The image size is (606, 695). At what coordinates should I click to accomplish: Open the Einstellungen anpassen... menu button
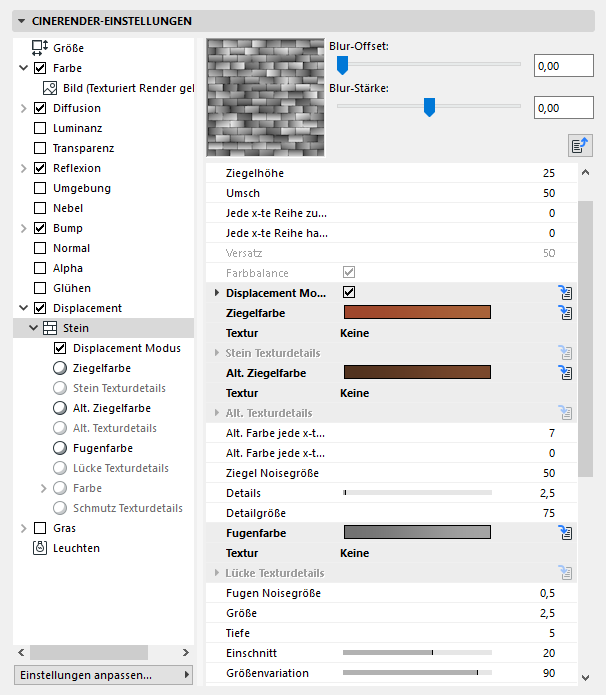tap(103, 675)
